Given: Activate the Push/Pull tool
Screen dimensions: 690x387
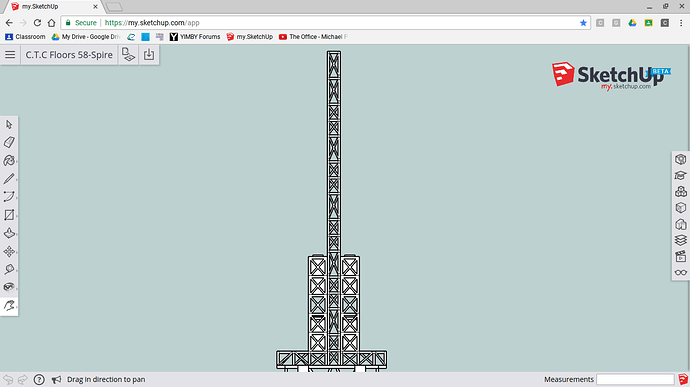Looking at the screenshot, I should (9, 233).
